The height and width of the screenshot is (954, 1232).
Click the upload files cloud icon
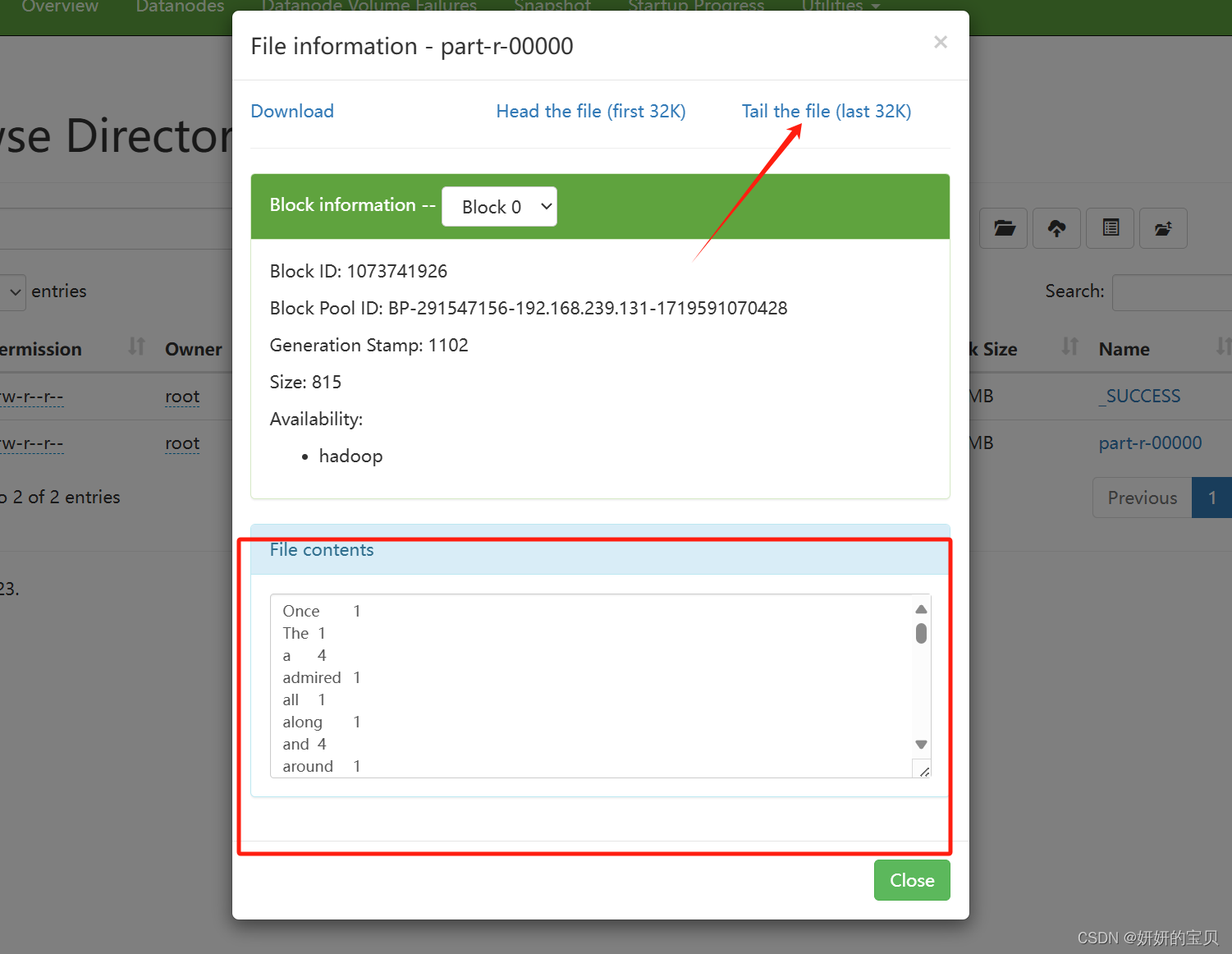1056,228
